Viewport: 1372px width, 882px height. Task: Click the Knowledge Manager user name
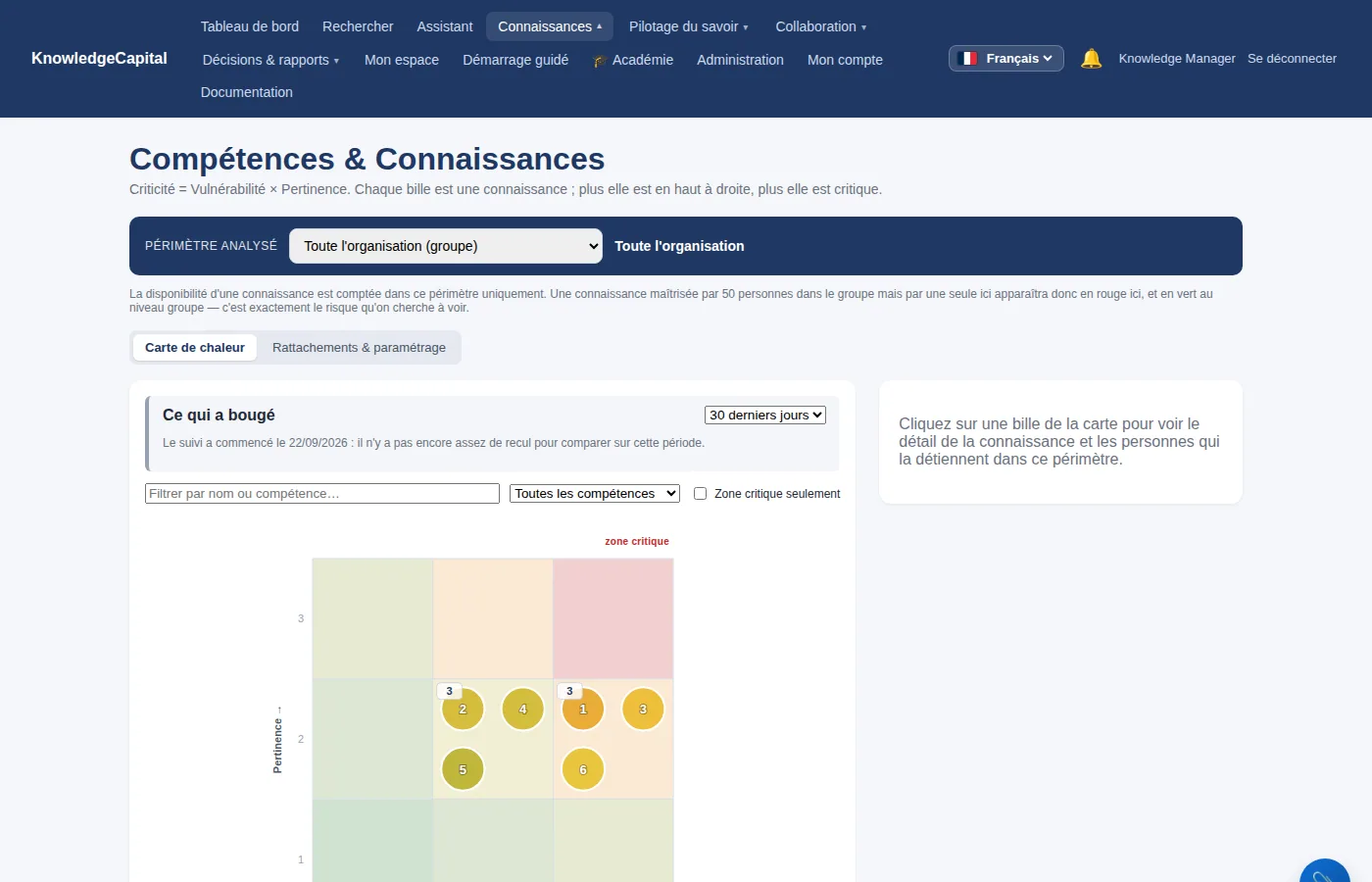(1177, 59)
